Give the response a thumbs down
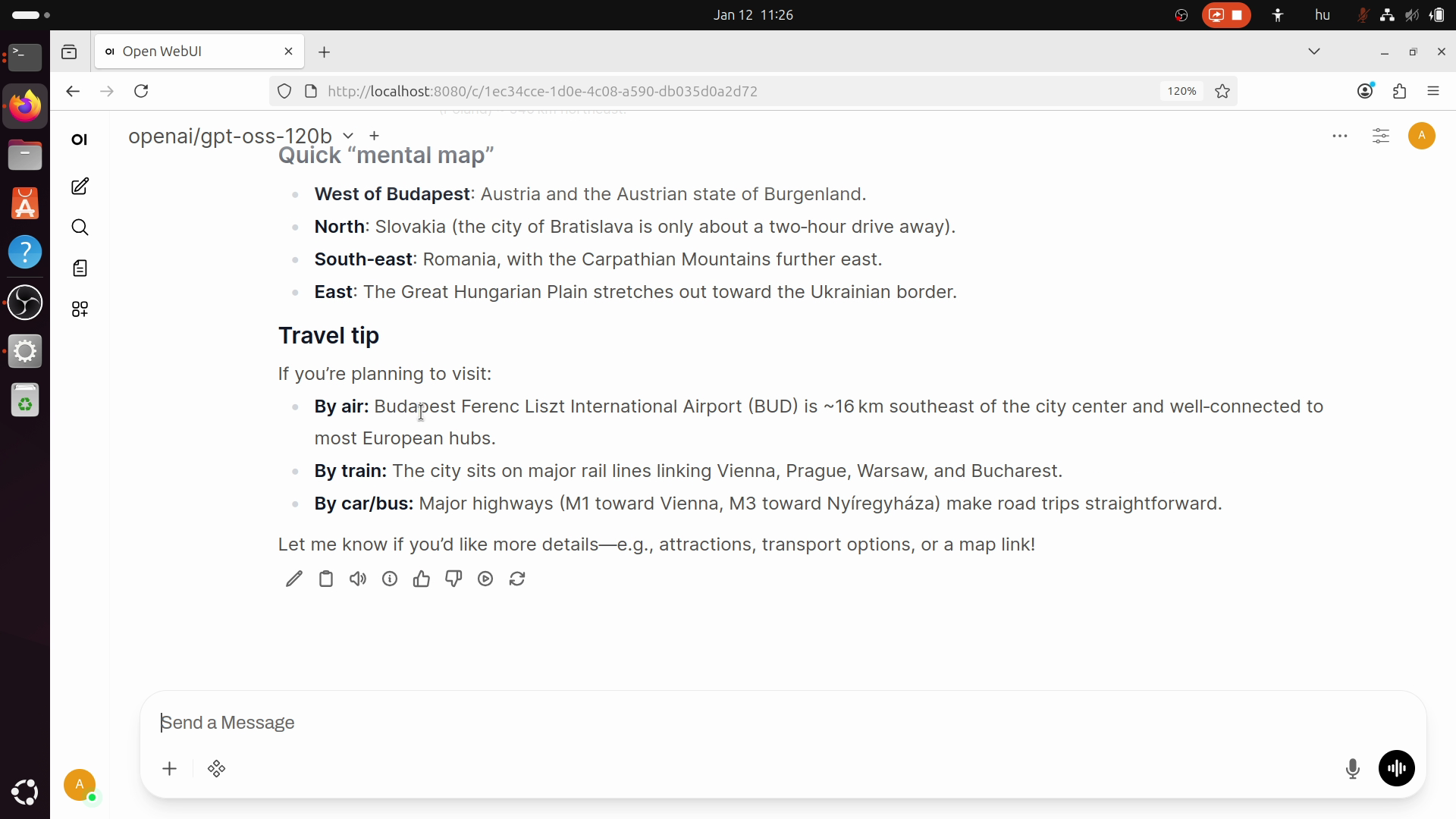 point(453,579)
